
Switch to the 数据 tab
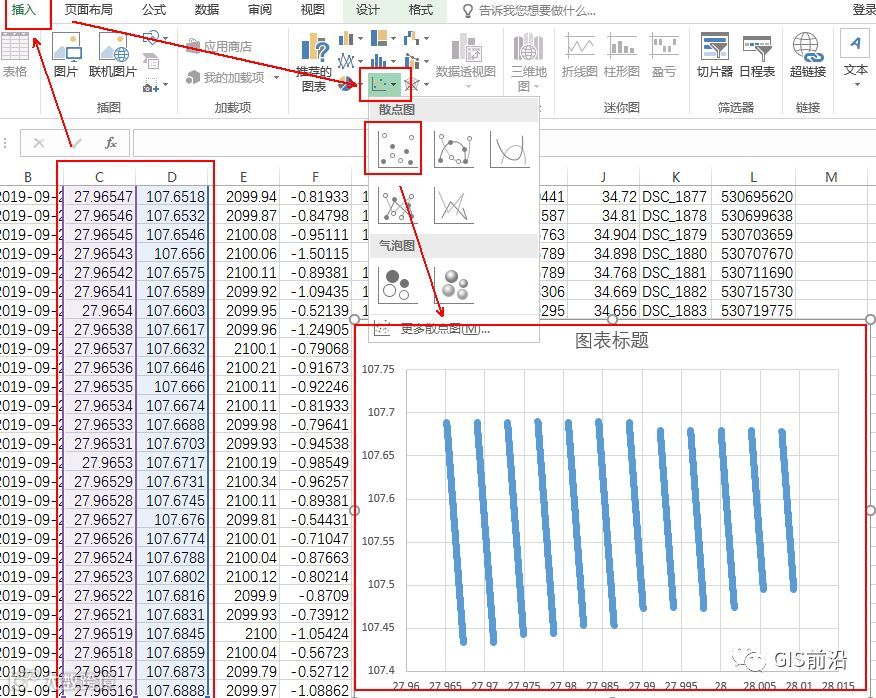click(x=207, y=10)
